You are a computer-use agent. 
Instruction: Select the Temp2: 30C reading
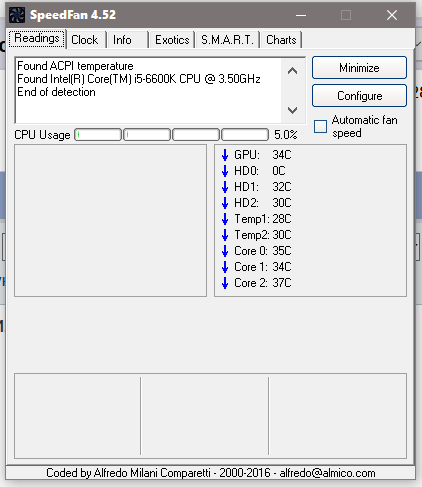point(263,235)
